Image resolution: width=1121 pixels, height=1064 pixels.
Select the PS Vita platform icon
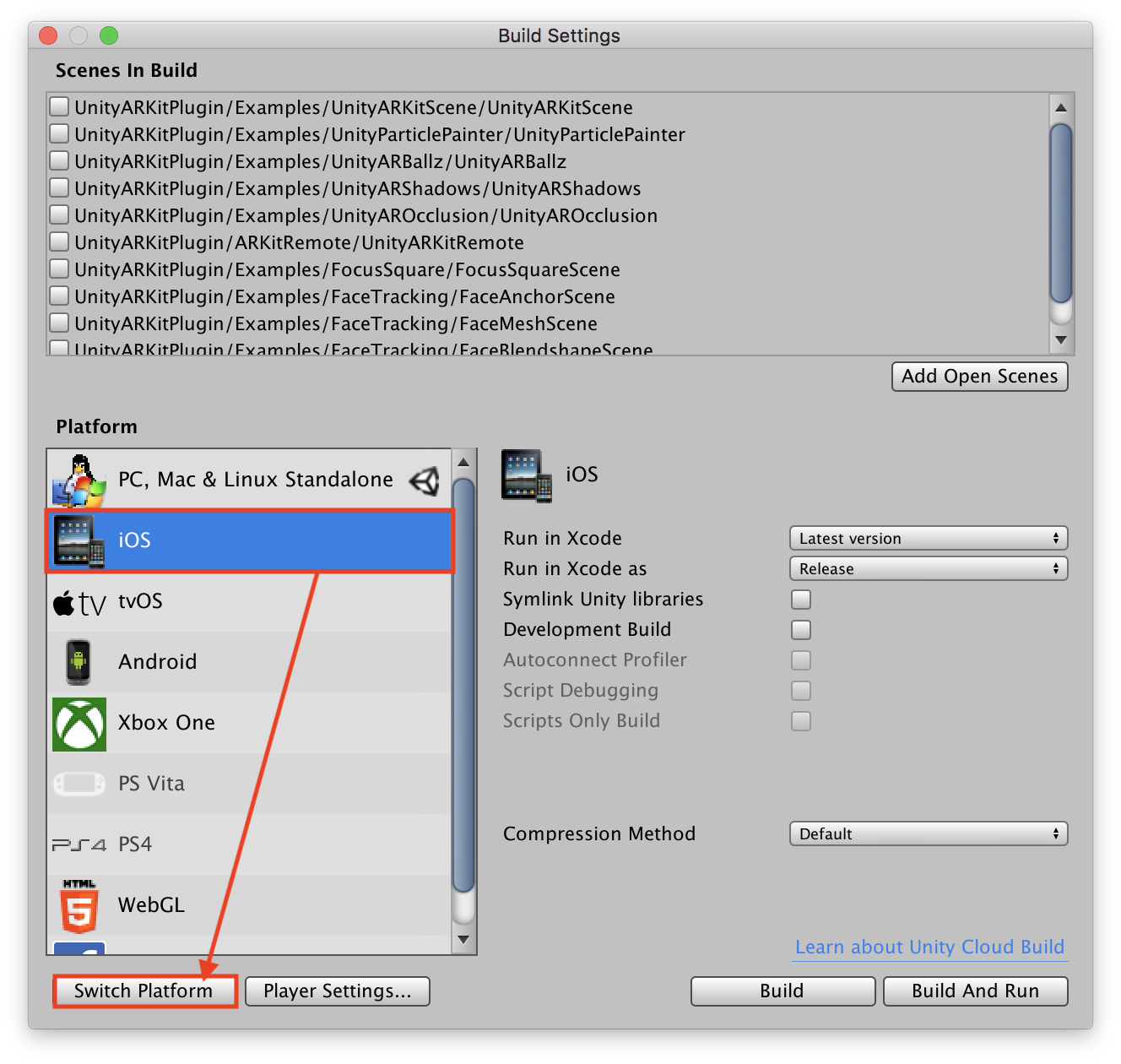tap(79, 784)
